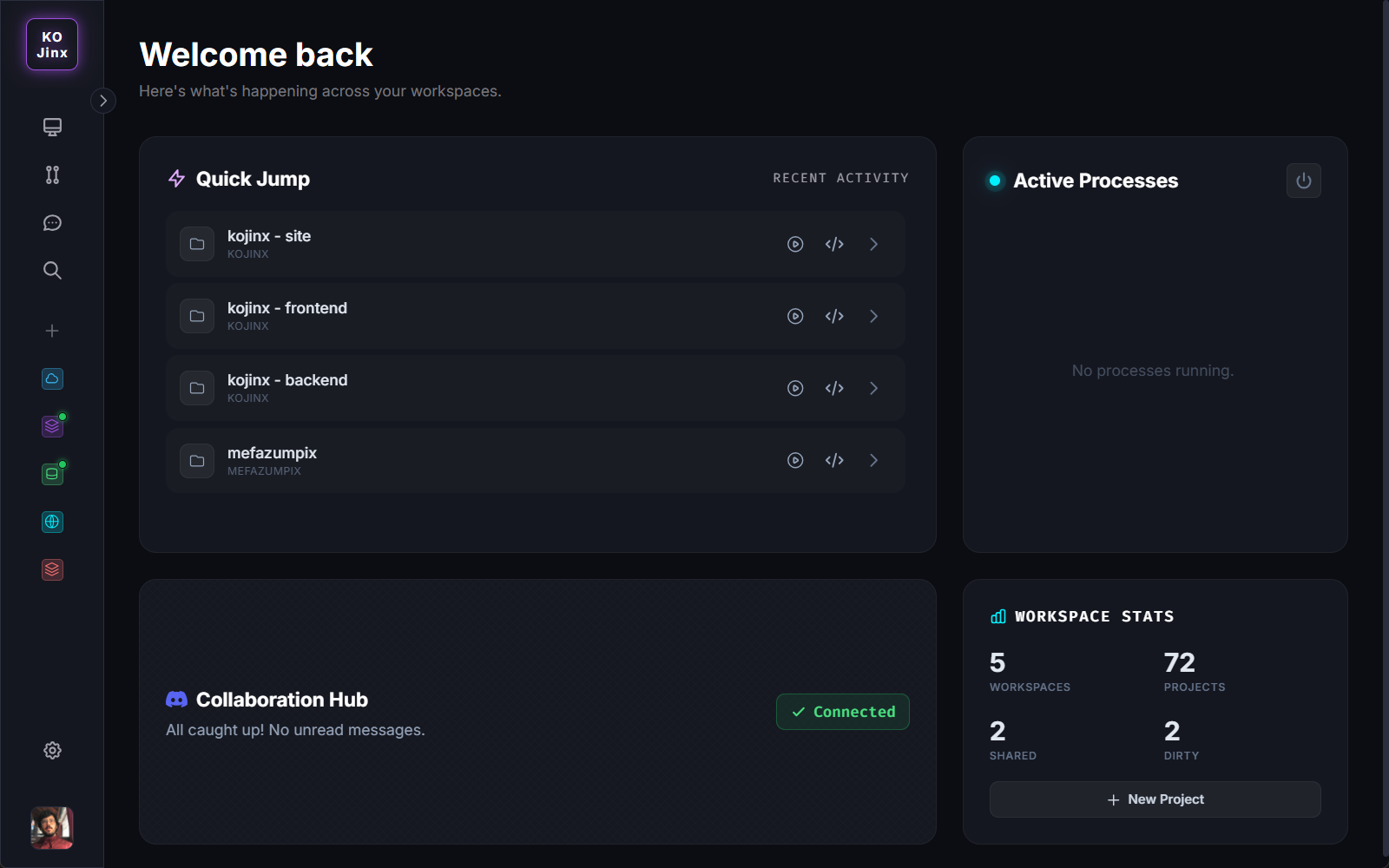1389x868 pixels.
Task: Open kojinx - frontend in code editor
Action: (834, 316)
